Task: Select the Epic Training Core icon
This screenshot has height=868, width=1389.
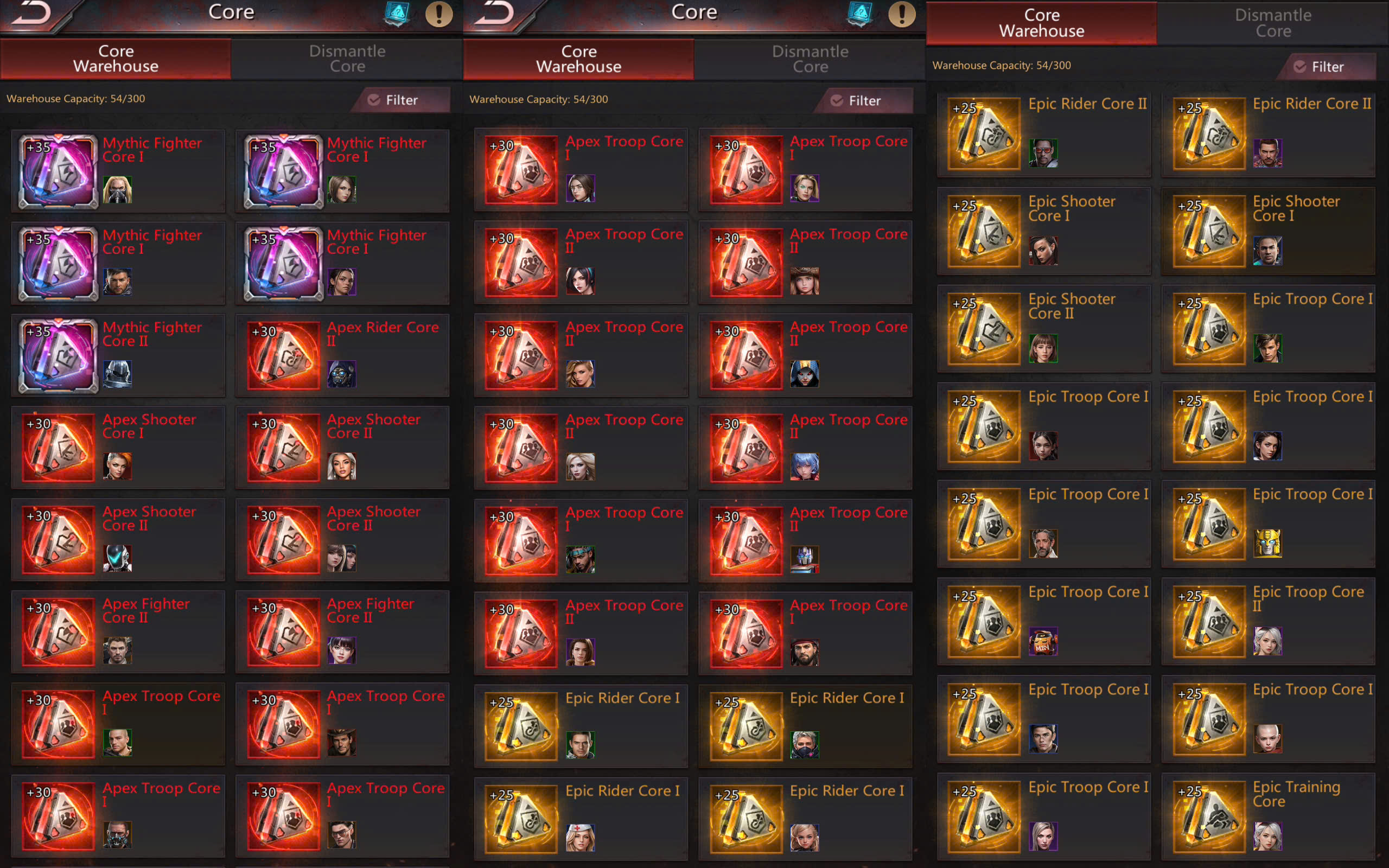Action: 1209,816
